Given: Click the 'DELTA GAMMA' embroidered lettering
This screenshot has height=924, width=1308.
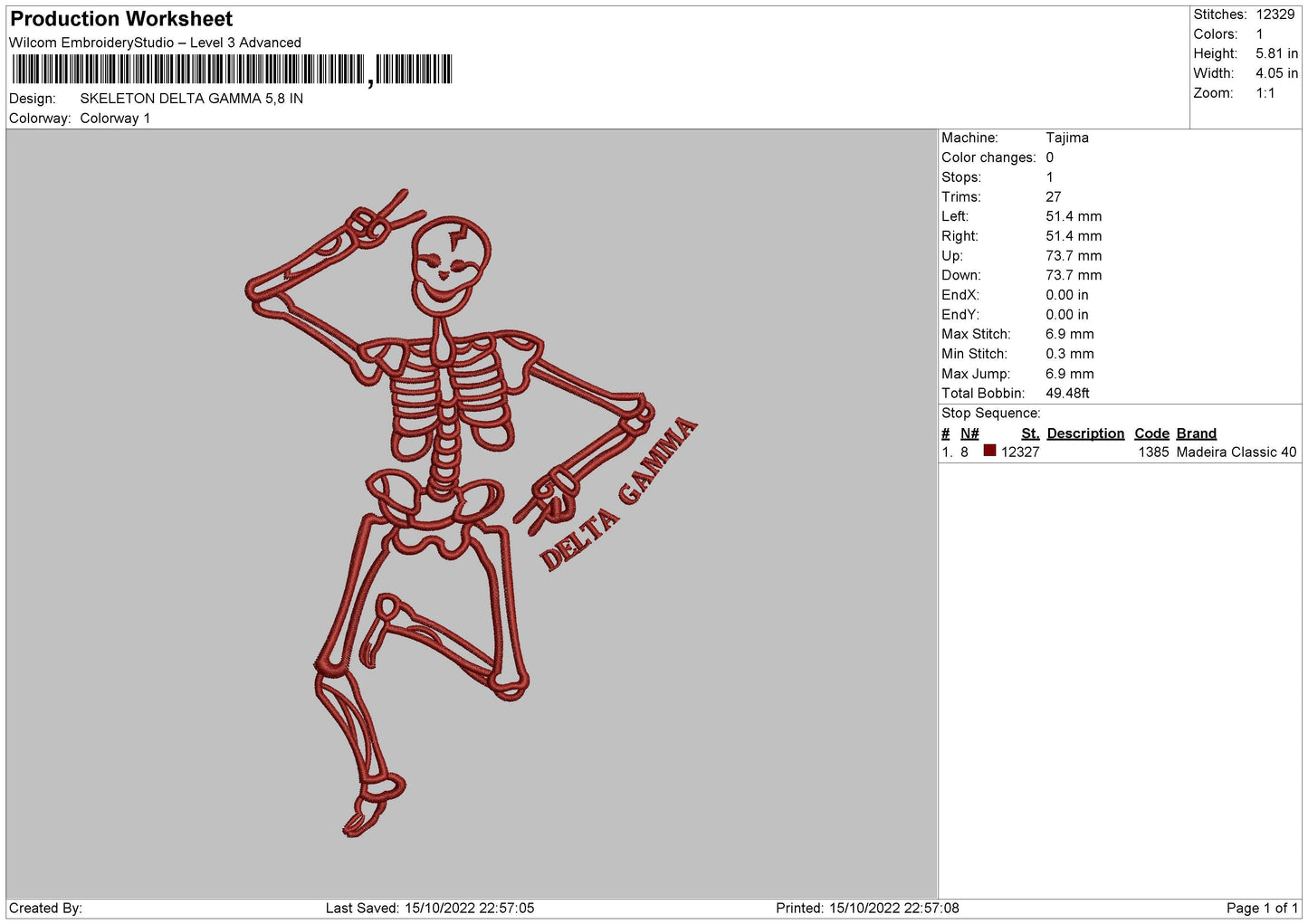Looking at the screenshot, I should 619,495.
